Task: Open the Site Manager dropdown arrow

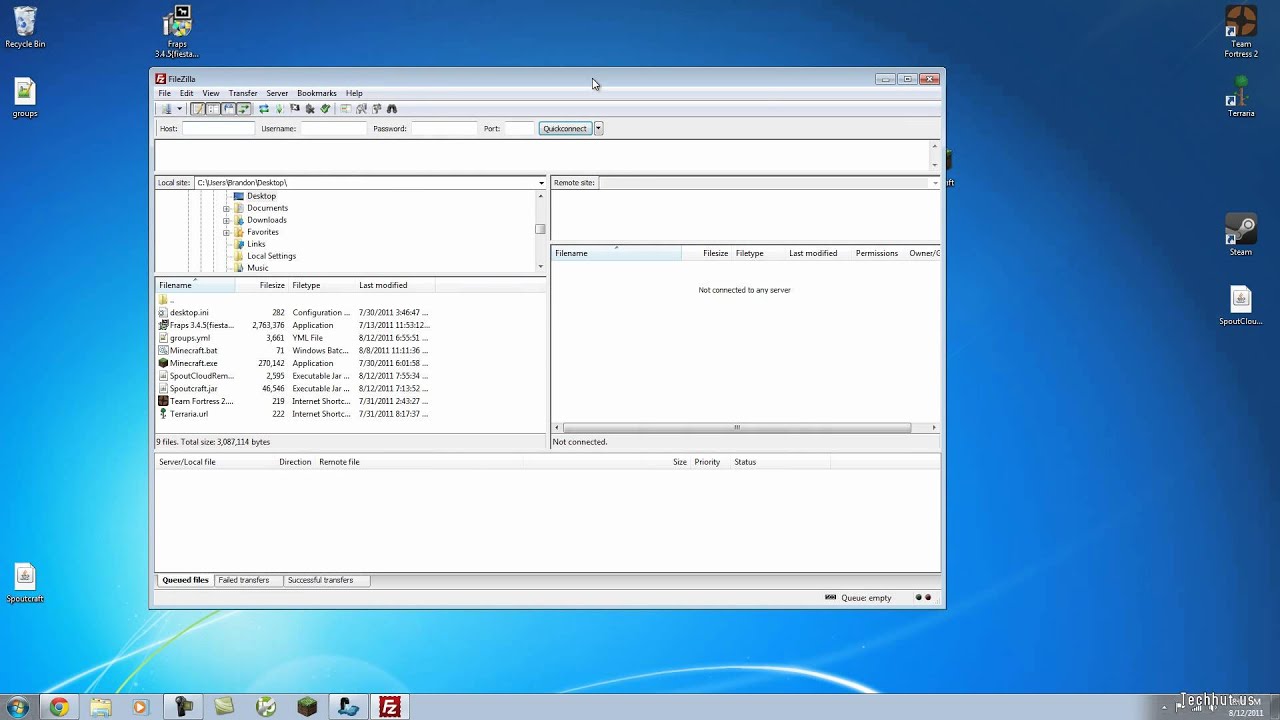Action: coord(179,109)
